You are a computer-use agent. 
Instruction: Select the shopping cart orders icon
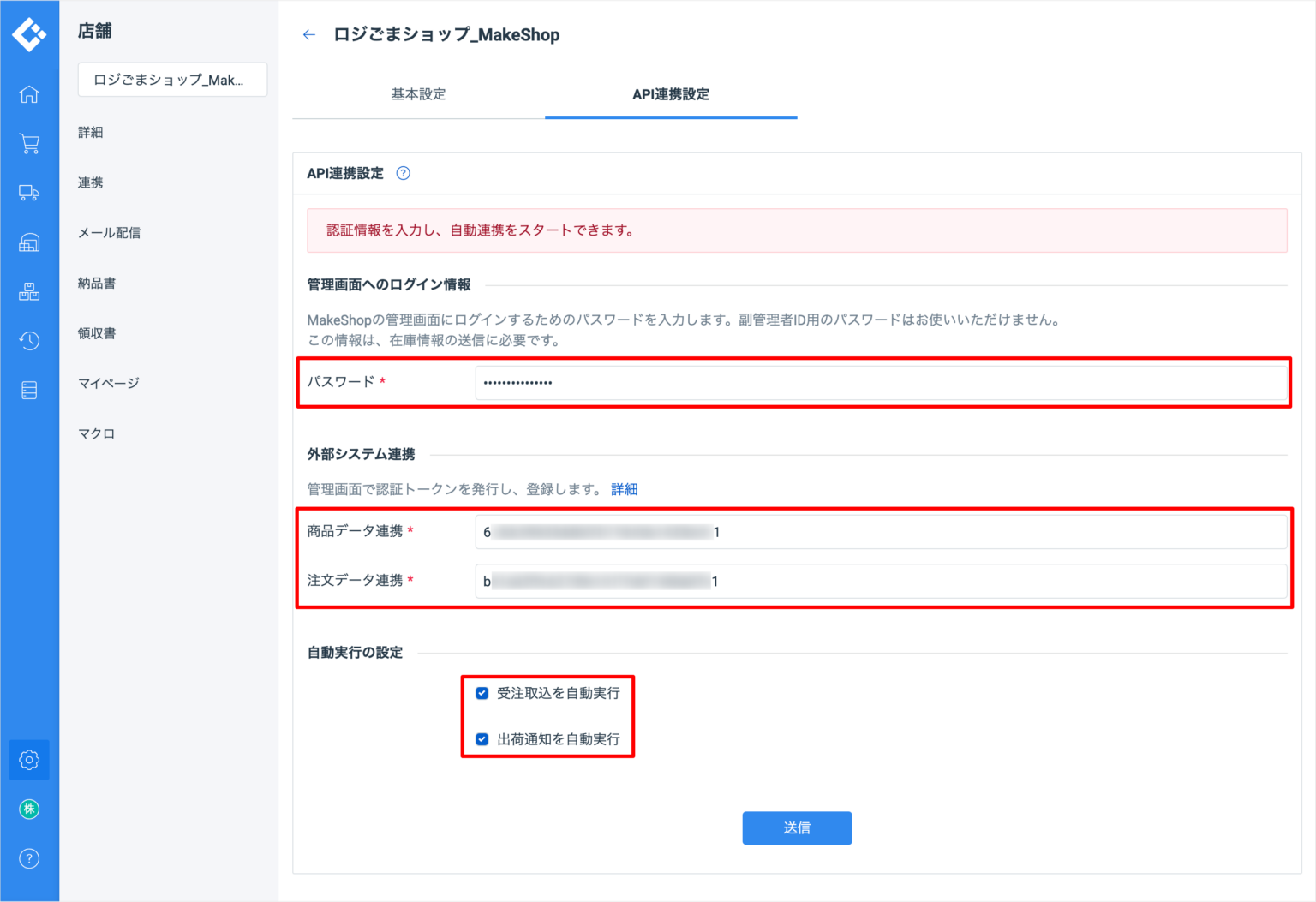[29, 143]
